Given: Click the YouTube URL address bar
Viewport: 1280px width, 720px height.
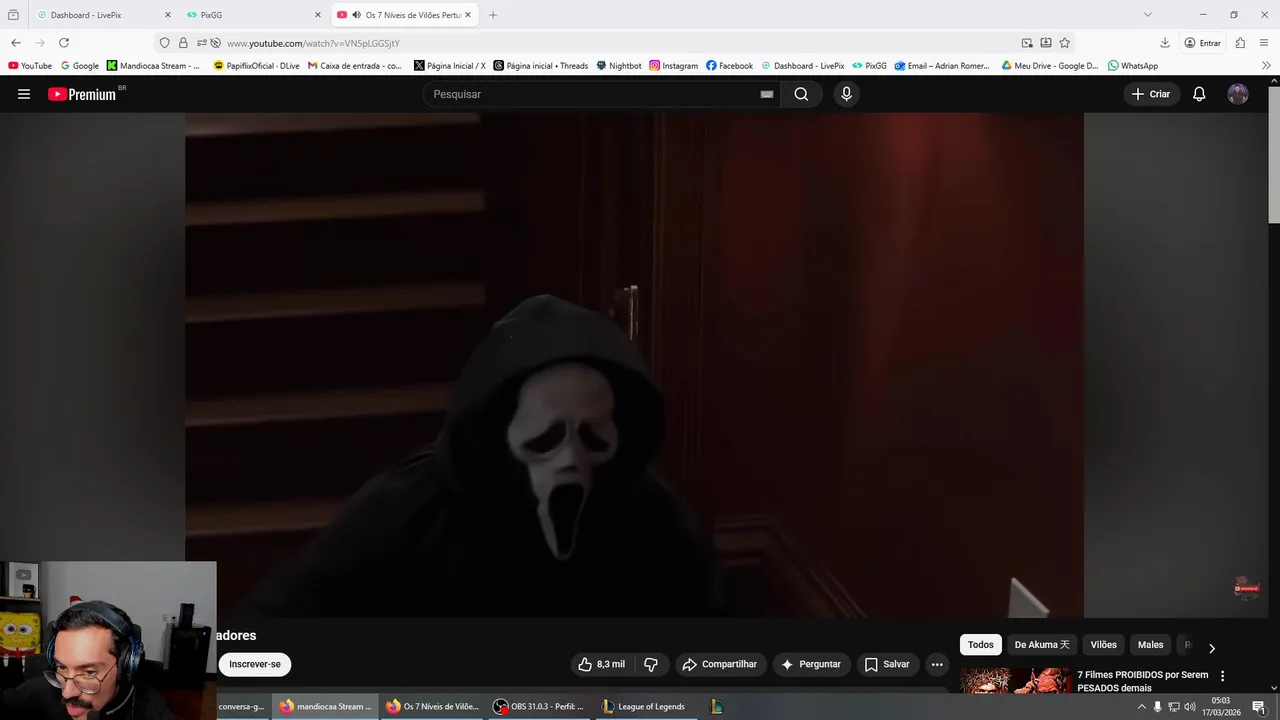Looking at the screenshot, I should pos(615,43).
